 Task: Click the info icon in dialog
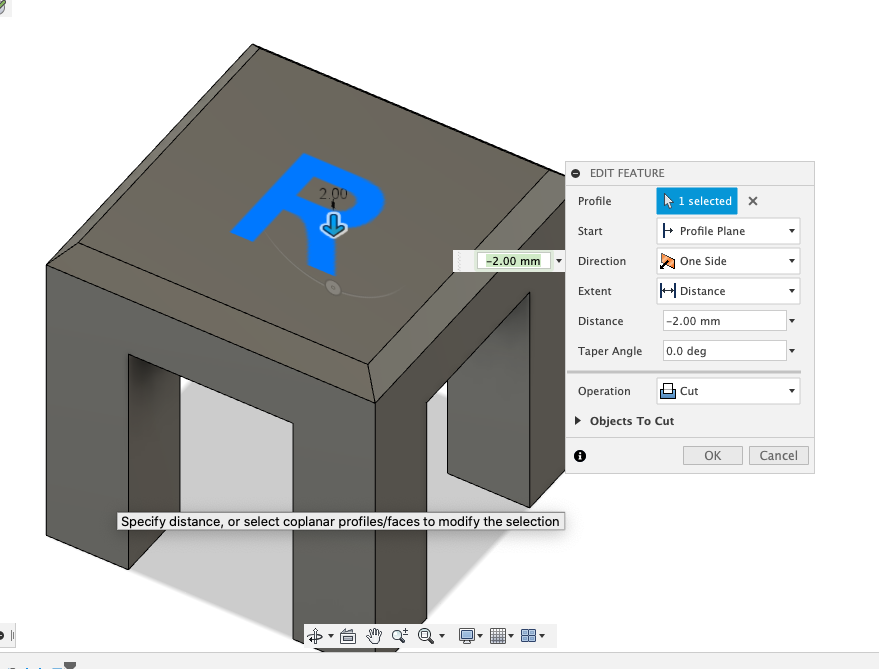(580, 456)
